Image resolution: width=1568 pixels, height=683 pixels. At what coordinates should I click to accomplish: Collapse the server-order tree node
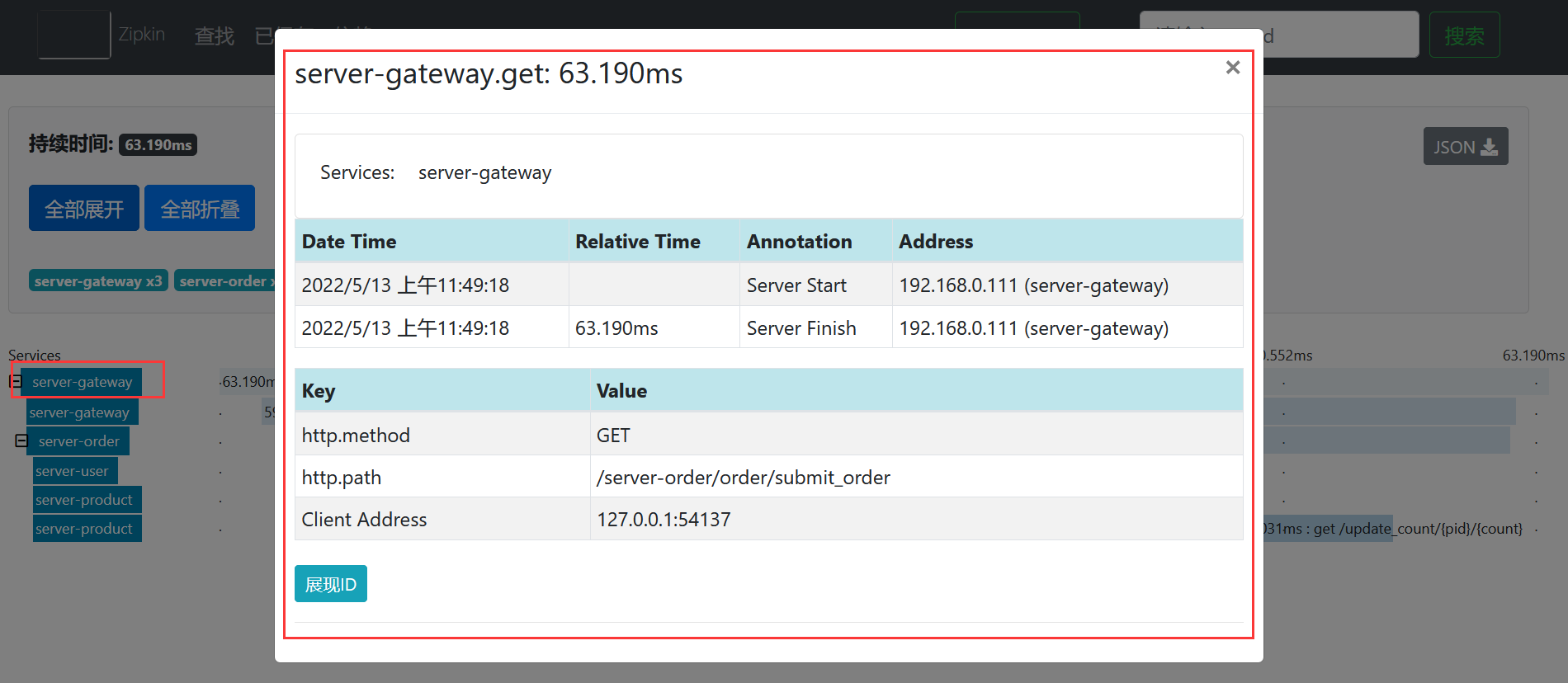tap(21, 440)
